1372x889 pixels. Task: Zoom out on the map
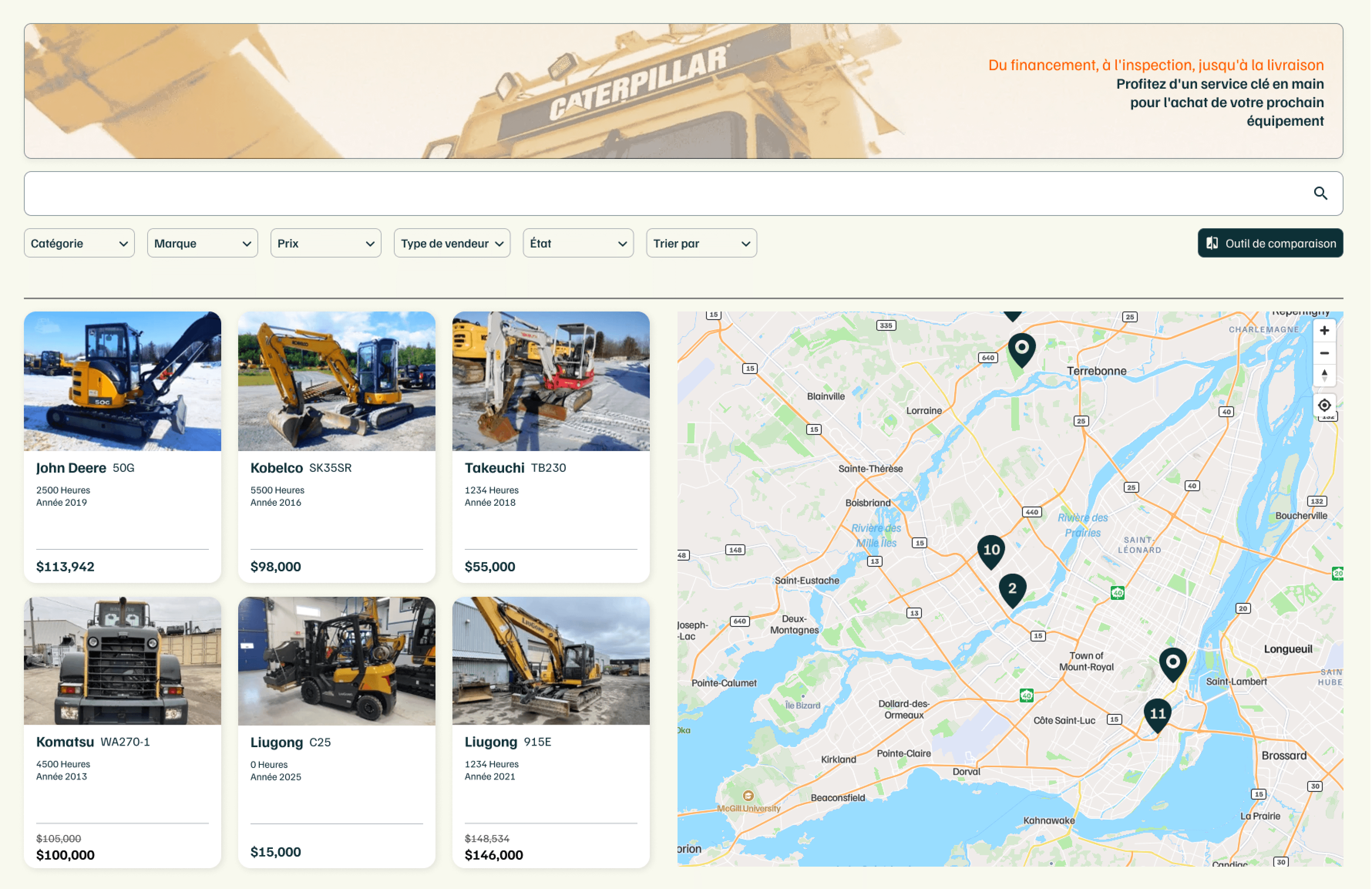click(x=1324, y=353)
